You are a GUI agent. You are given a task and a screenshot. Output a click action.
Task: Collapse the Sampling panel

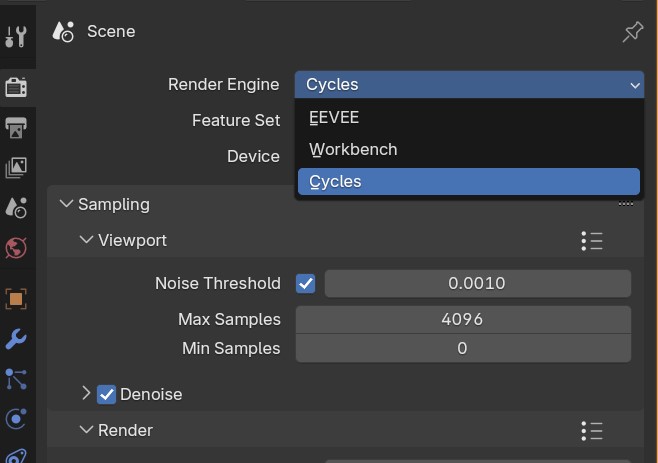coord(66,204)
